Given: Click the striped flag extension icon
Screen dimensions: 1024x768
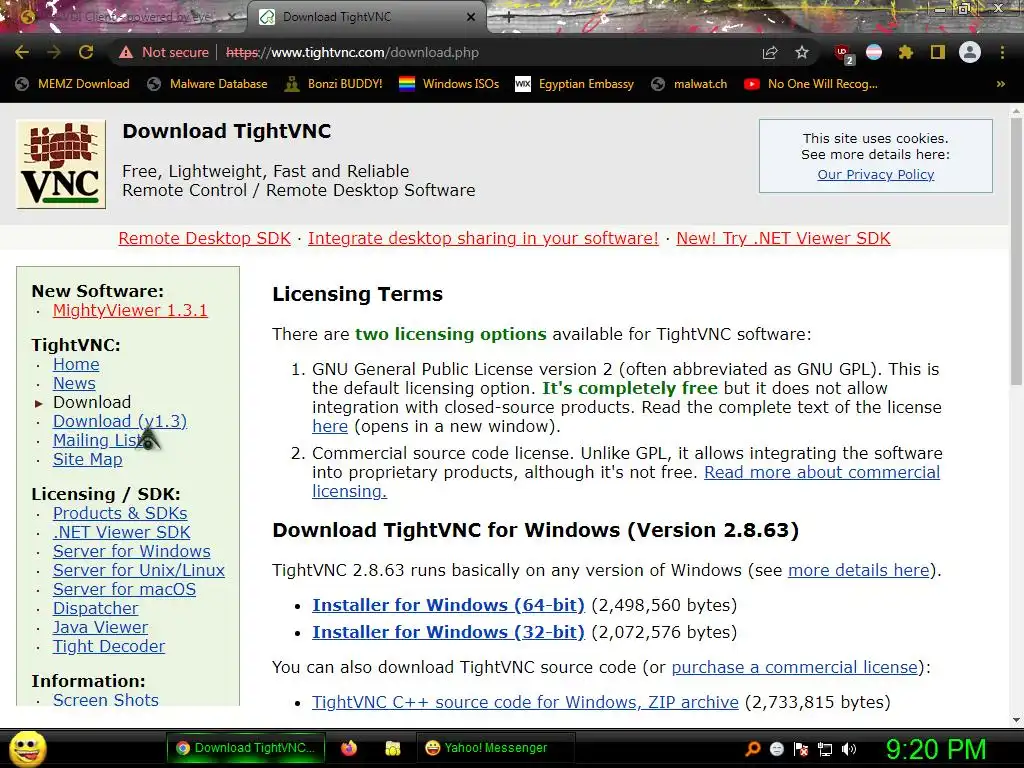Looking at the screenshot, I should click(874, 52).
